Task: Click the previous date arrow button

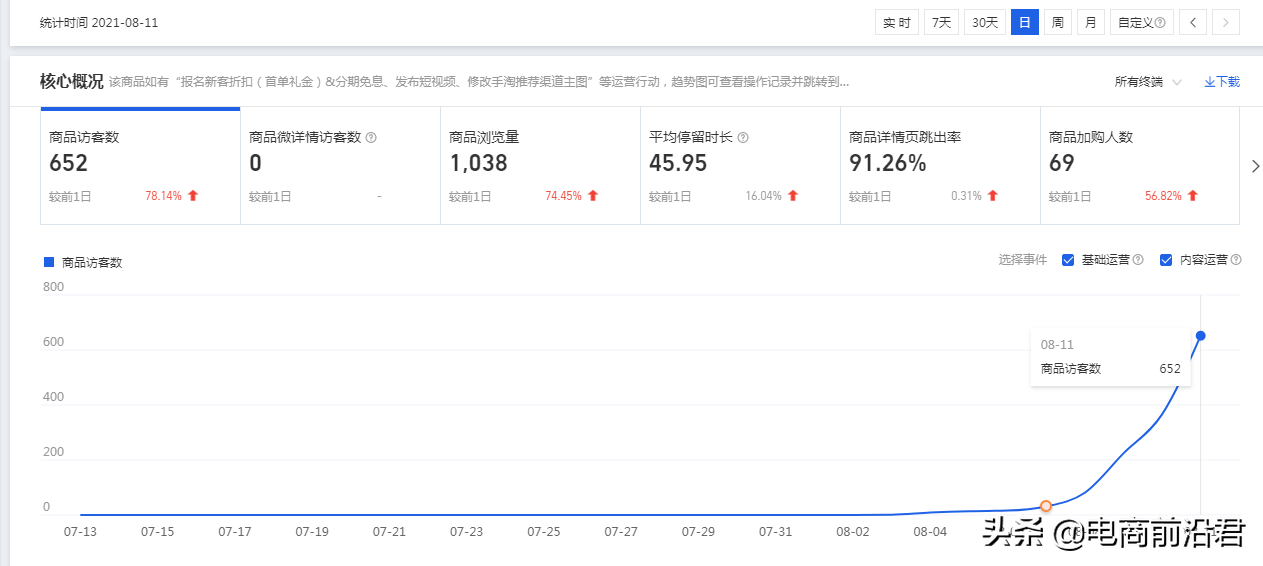Action: 1192,22
